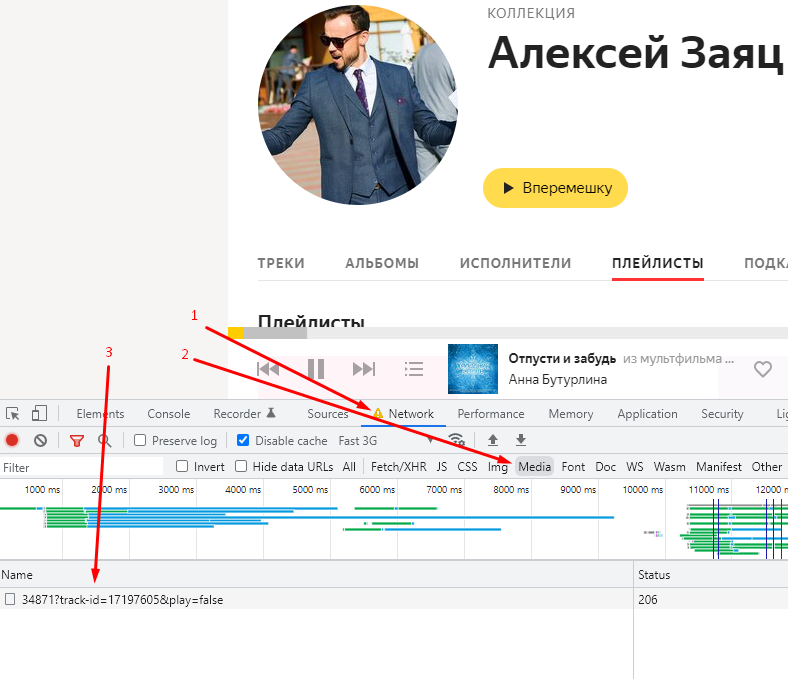
Task: Open the play queue list icon
Action: tap(414, 369)
